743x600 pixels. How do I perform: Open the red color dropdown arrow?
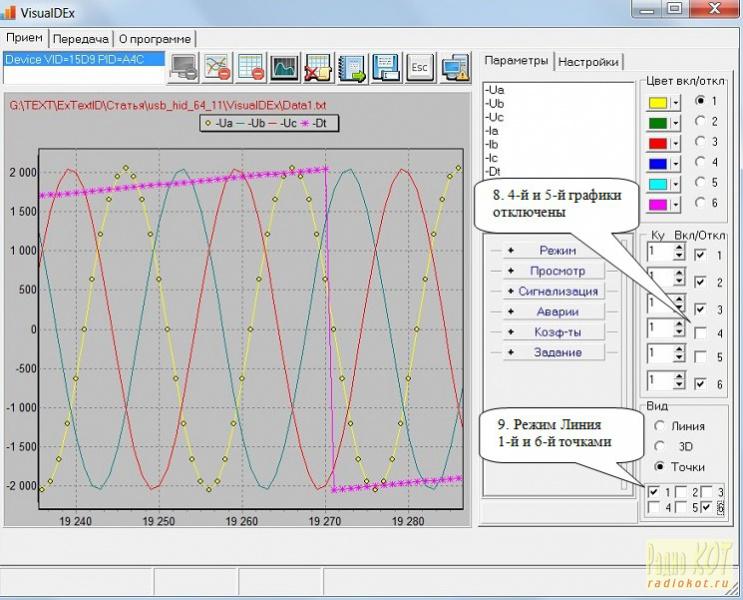point(675,143)
